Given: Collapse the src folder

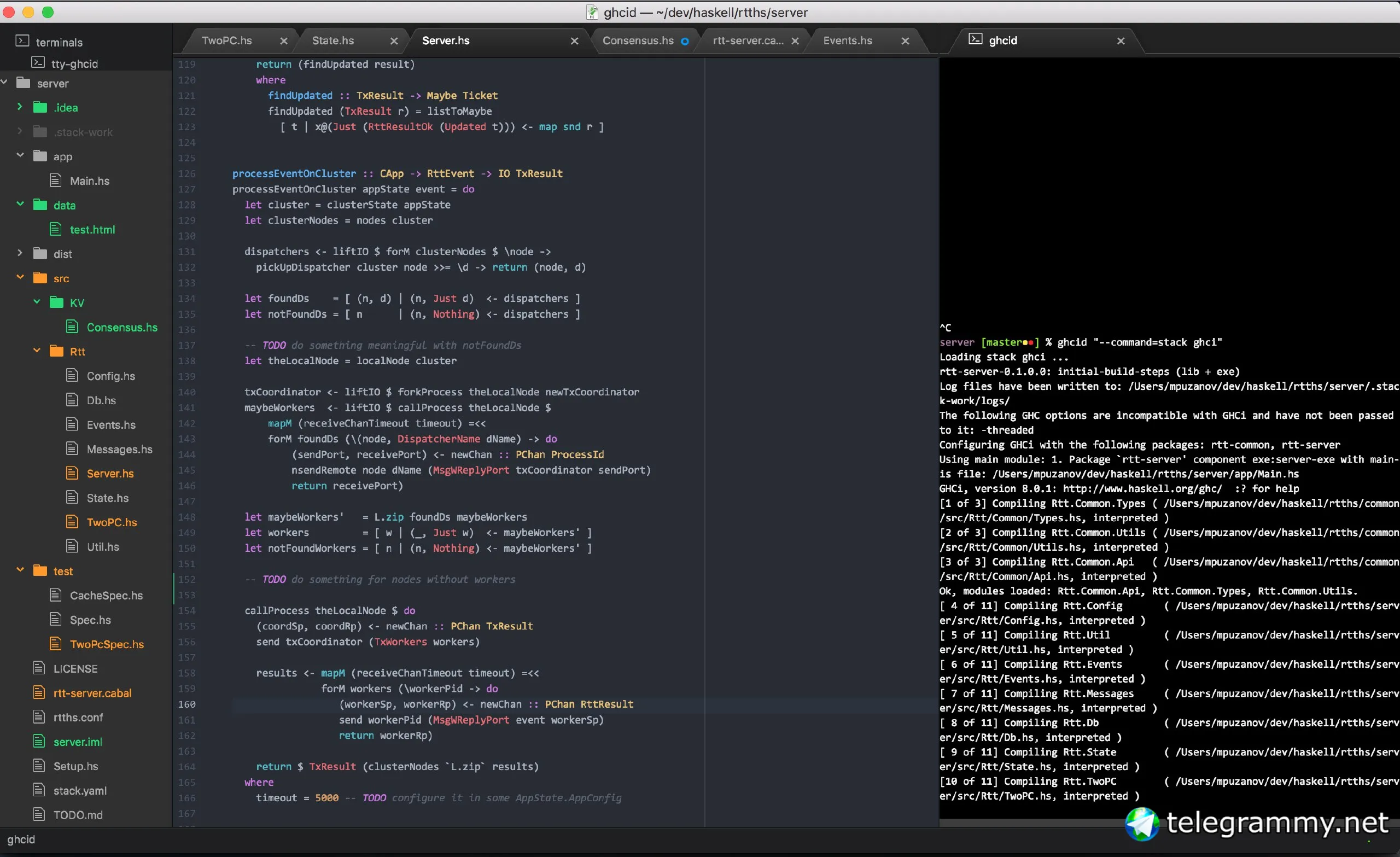Looking at the screenshot, I should [x=20, y=277].
